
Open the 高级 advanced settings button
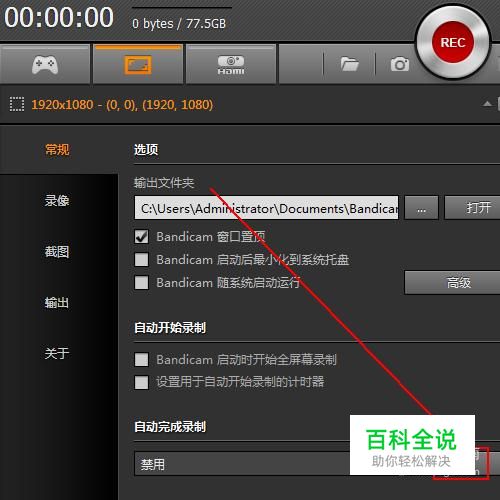coord(452,283)
